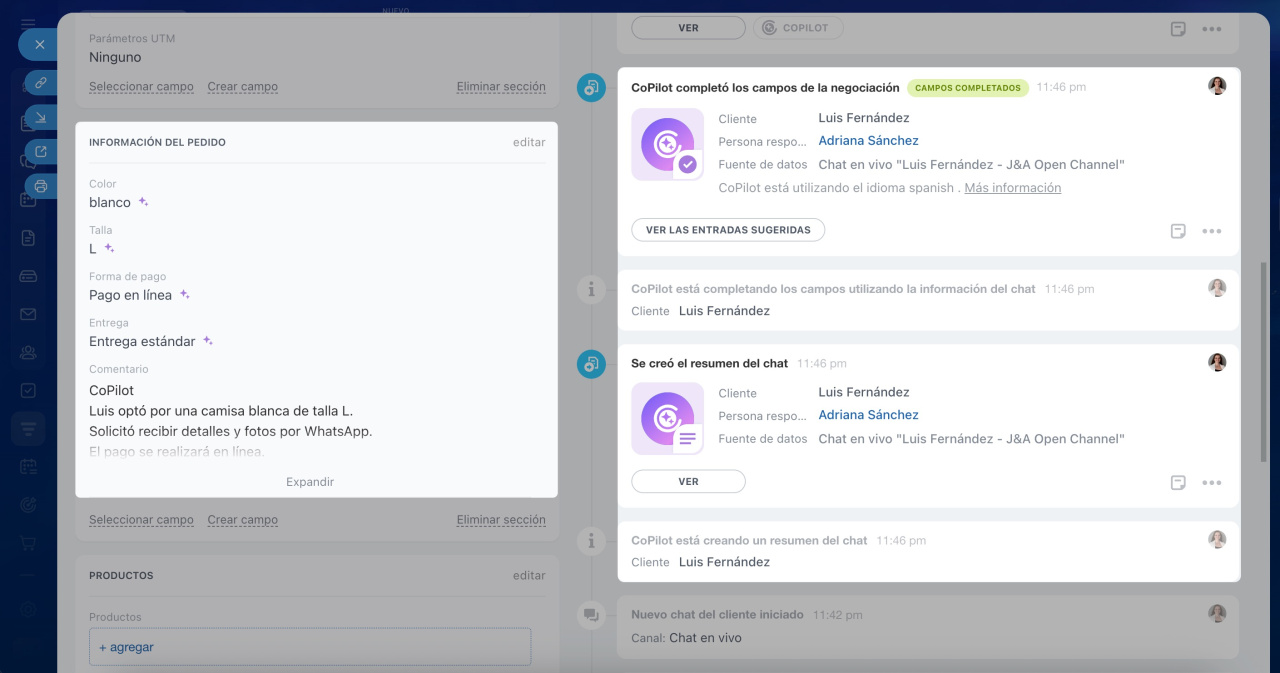Open Adriana Sánchez profile link in first card
Screen dimensions: 1280x673
(868, 141)
